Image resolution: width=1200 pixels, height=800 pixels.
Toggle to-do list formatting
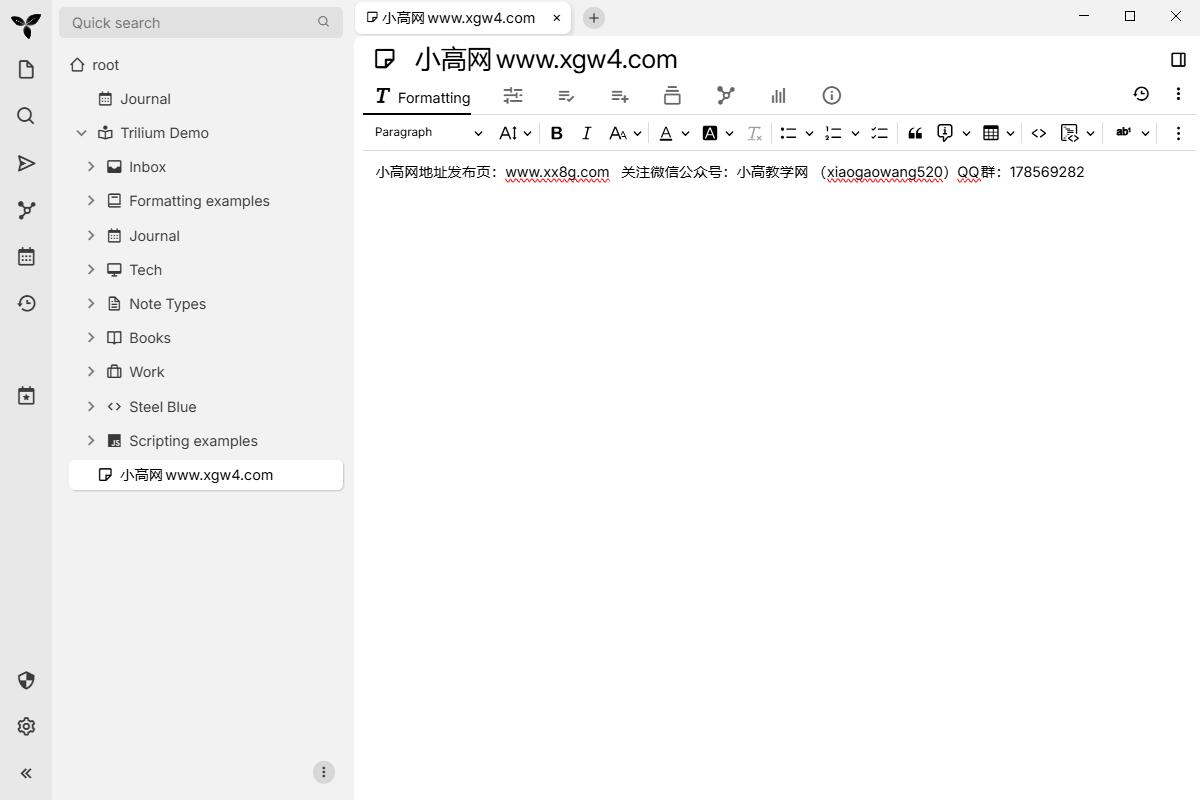[879, 133]
